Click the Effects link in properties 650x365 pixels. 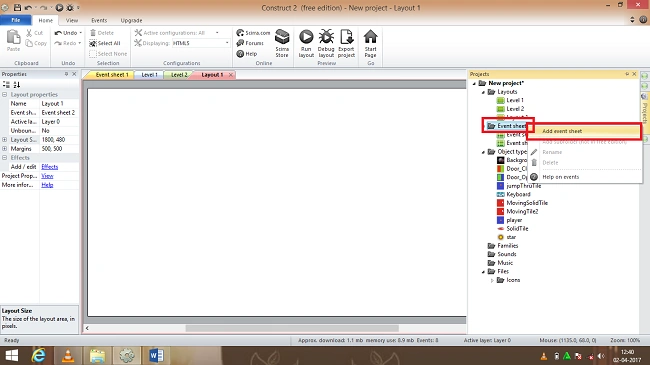[x=50, y=167]
